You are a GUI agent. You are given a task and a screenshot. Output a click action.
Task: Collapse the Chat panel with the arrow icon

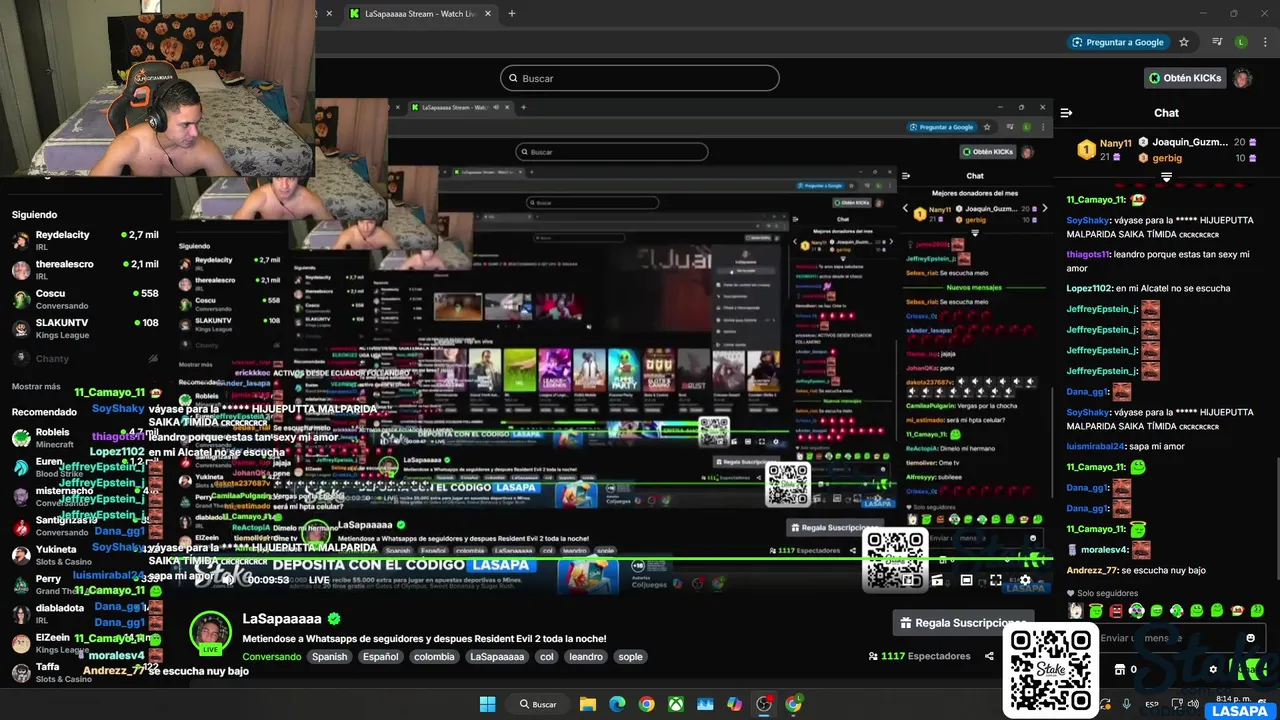click(1066, 113)
